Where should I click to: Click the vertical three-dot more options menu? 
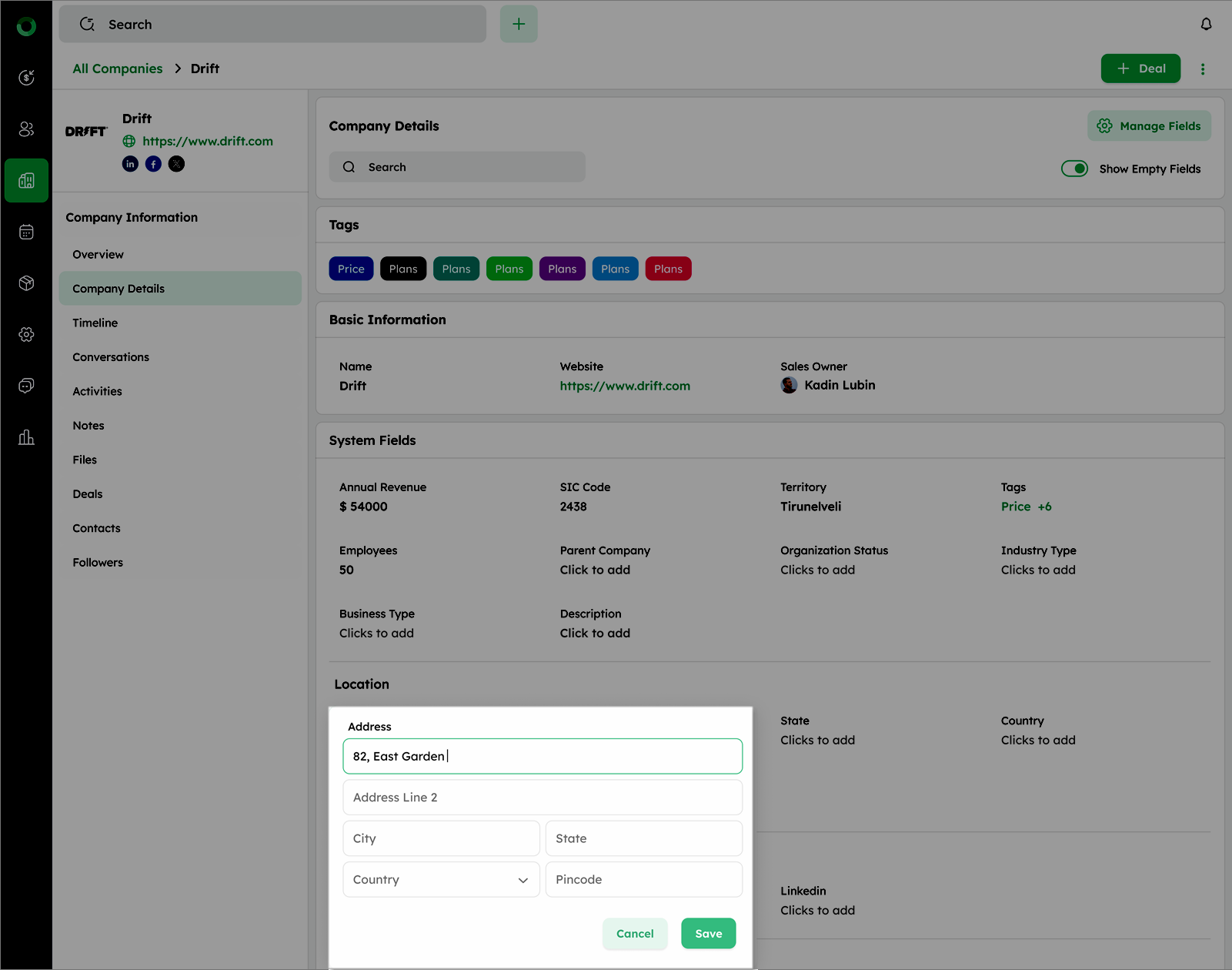(1203, 69)
